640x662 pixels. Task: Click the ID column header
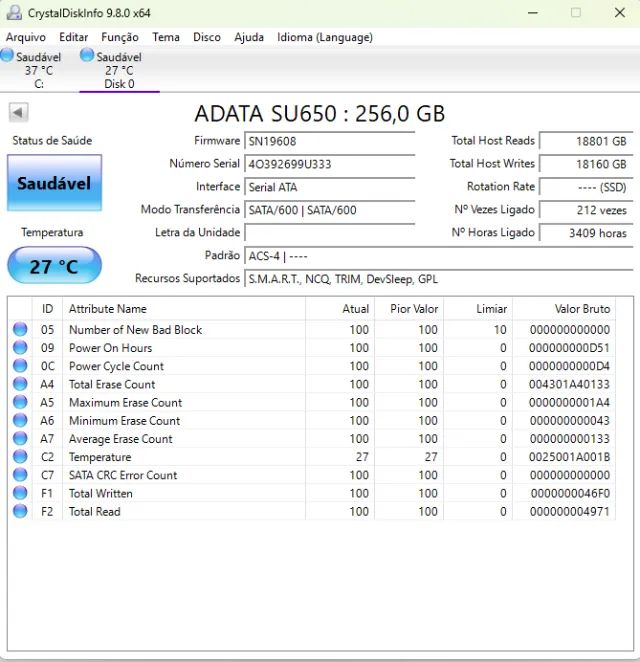pos(47,309)
